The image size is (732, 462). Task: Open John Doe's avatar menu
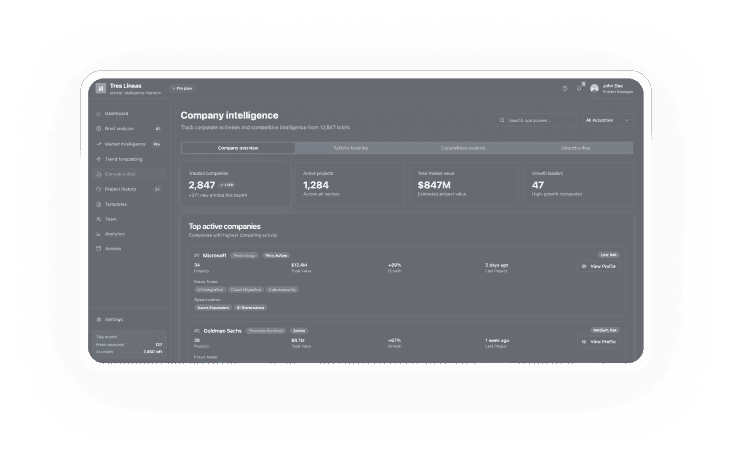(594, 88)
